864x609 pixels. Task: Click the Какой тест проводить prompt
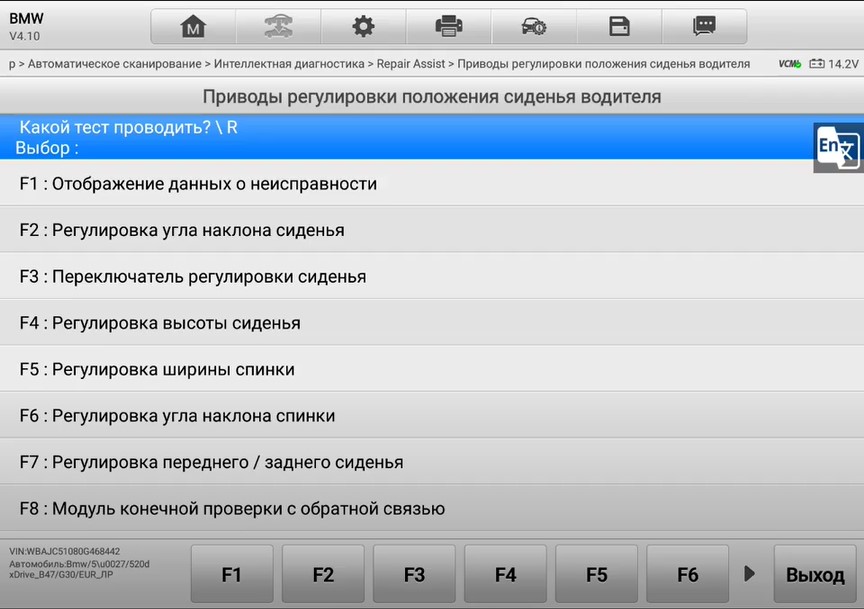pyautogui.click(x=128, y=127)
